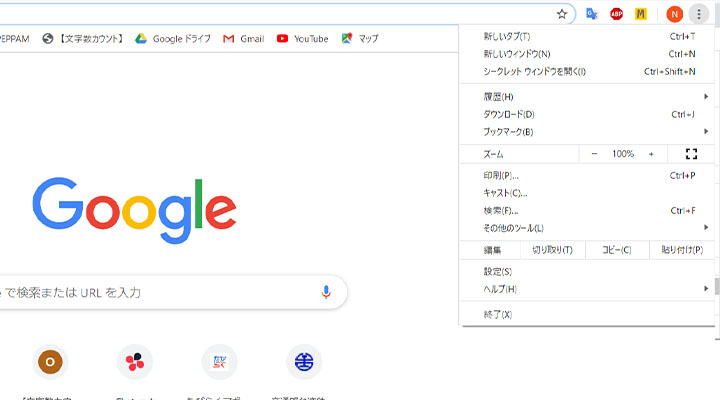Open the Google Translate extension icon

tap(592, 14)
